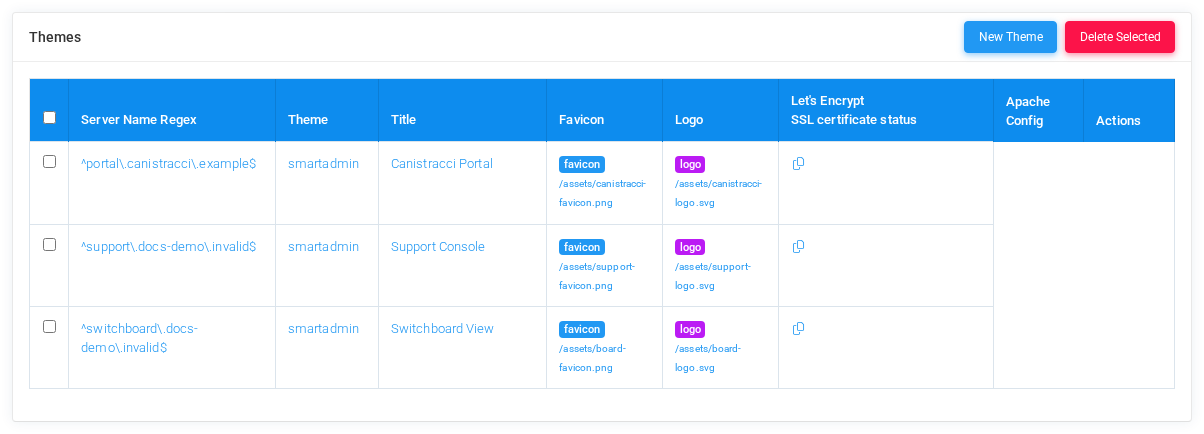Image resolution: width=1204 pixels, height=434 pixels.
Task: Open the ^portal\.canistracci\.example$ regex link
Action: pos(168,164)
